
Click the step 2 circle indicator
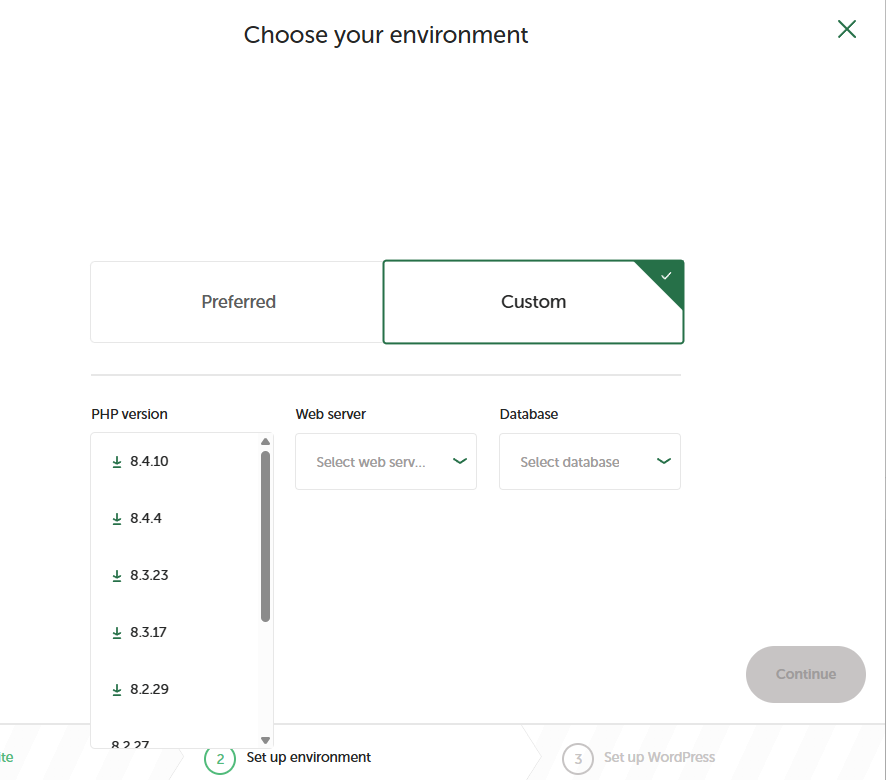click(220, 759)
